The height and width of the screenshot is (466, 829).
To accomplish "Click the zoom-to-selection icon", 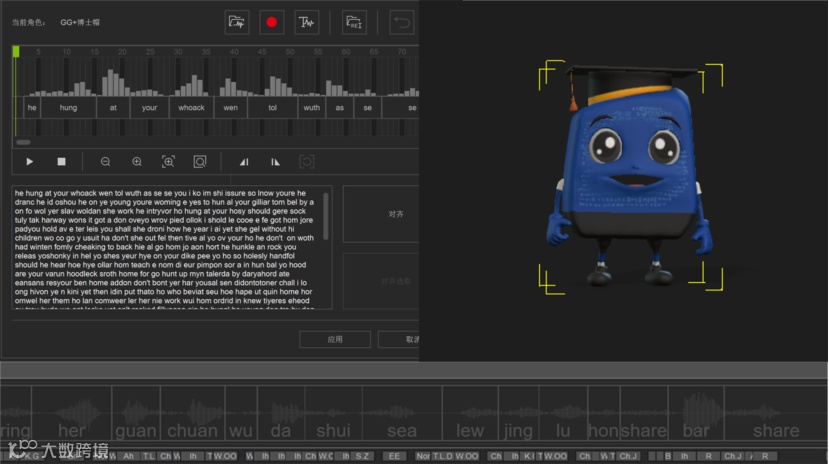I will pyautogui.click(x=168, y=161).
